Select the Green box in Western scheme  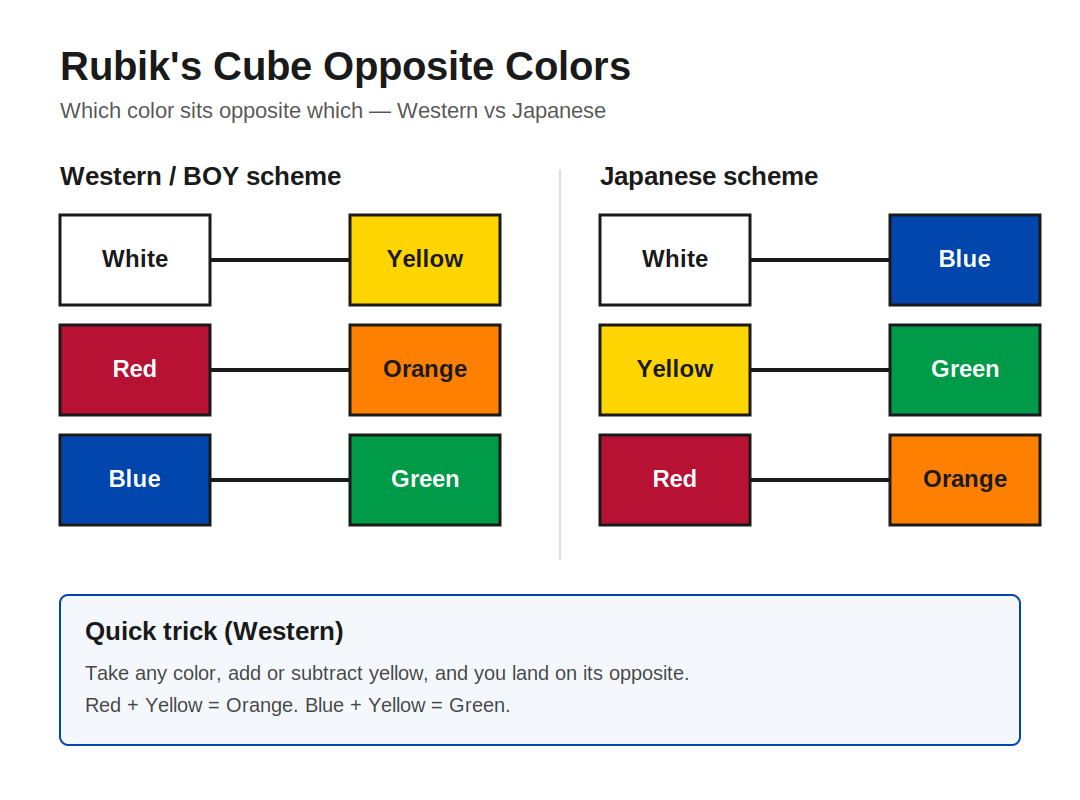pos(425,480)
